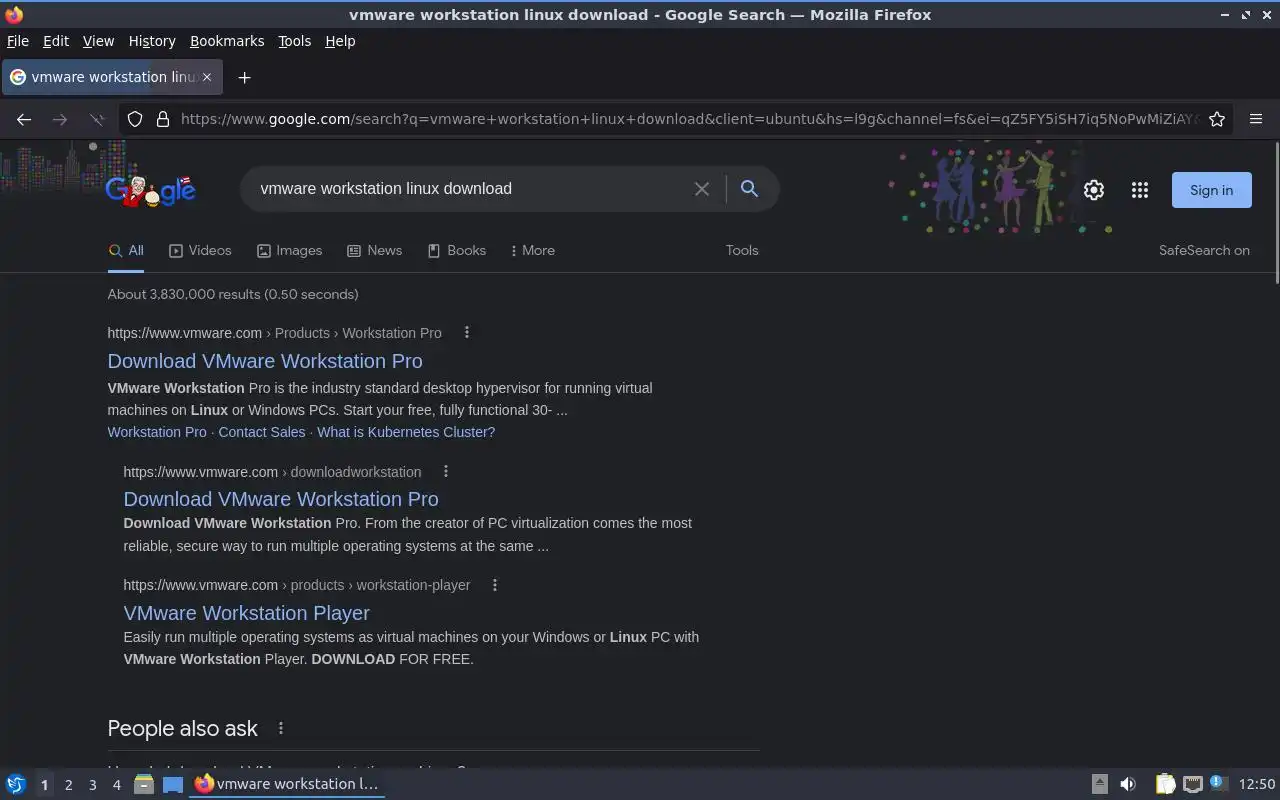Open What is Kubernetes Cluster link

[406, 432]
